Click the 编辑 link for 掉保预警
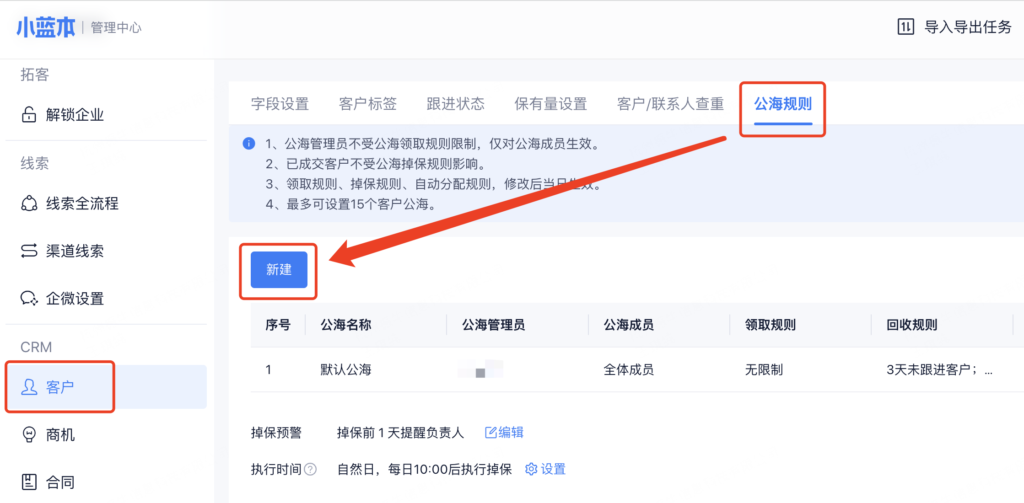Image resolution: width=1024 pixels, height=503 pixels. tap(504, 432)
